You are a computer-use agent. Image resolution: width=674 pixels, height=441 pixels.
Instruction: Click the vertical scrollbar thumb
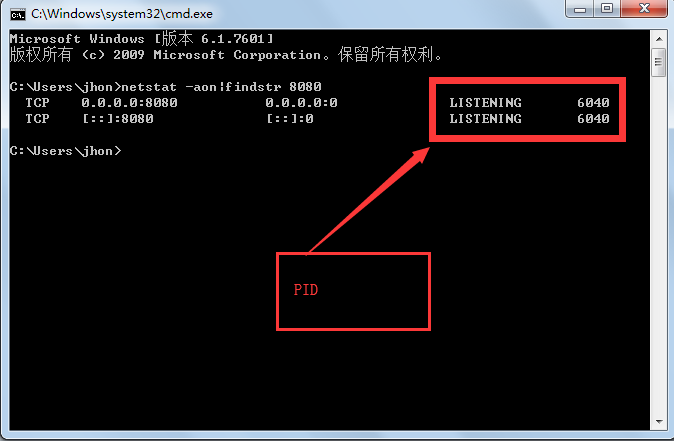point(659,62)
